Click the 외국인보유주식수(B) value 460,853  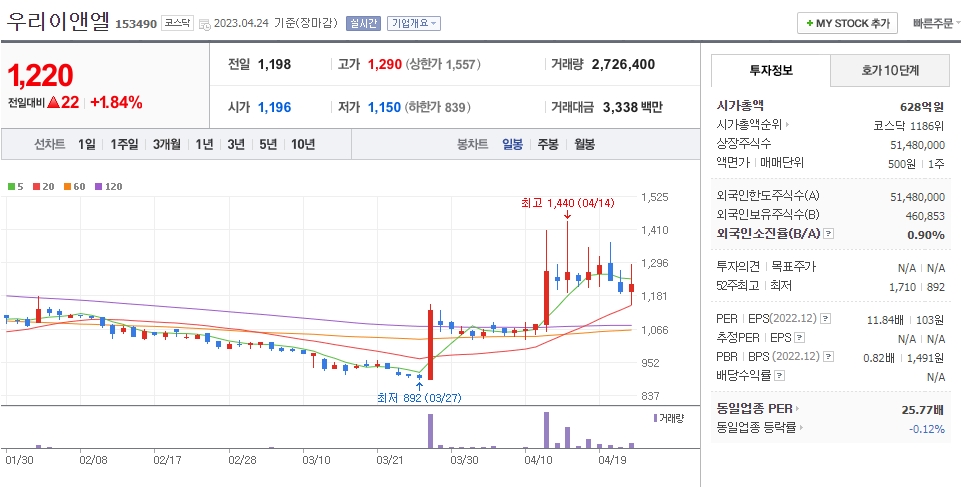[924, 216]
